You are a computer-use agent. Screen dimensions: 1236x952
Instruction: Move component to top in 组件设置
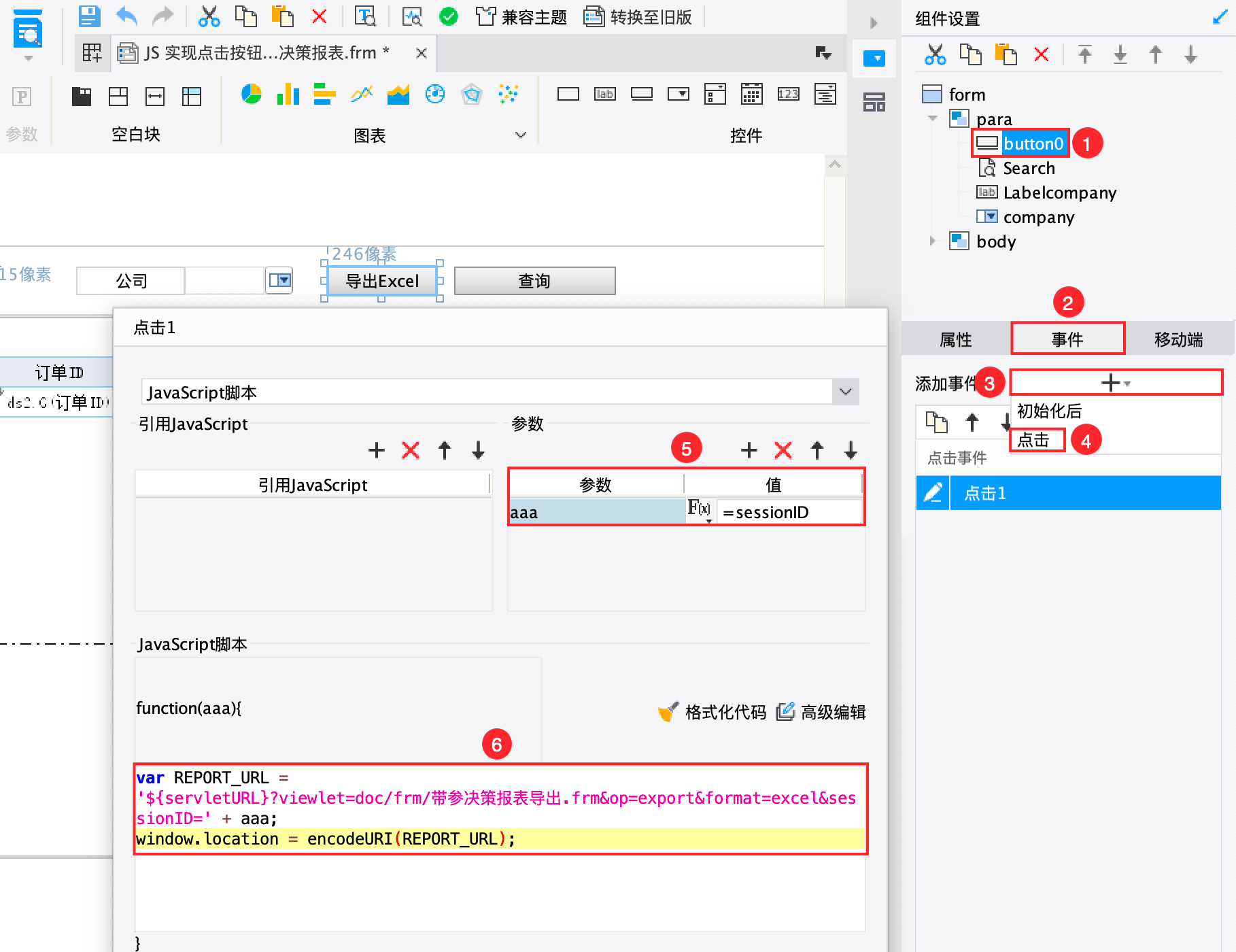coord(1085,54)
